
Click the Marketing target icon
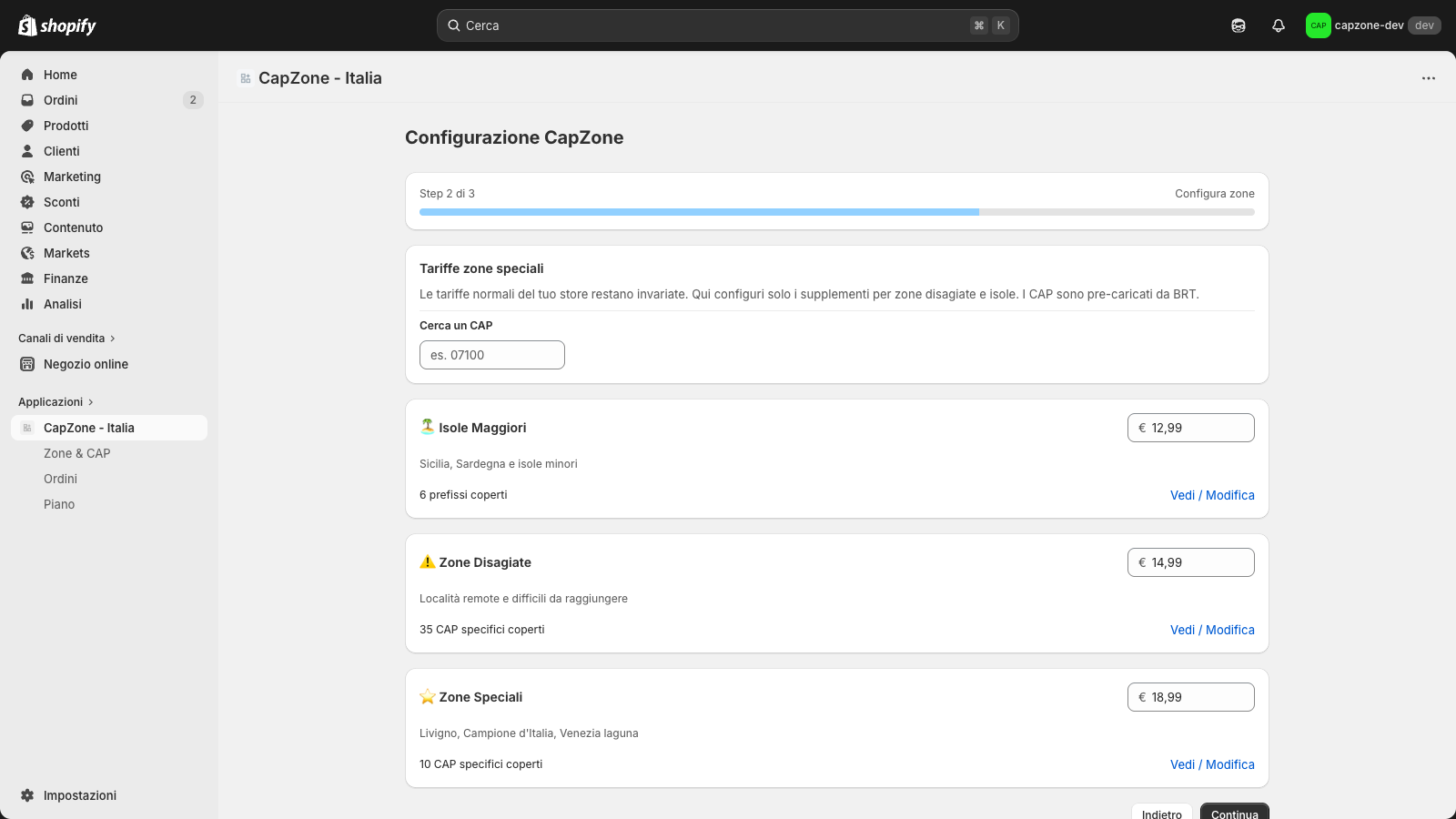coord(27,177)
